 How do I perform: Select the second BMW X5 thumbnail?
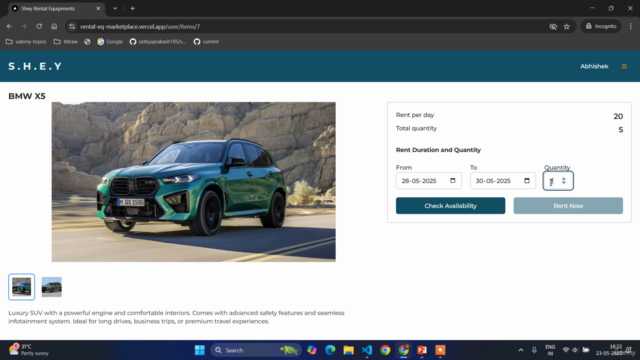[51, 287]
